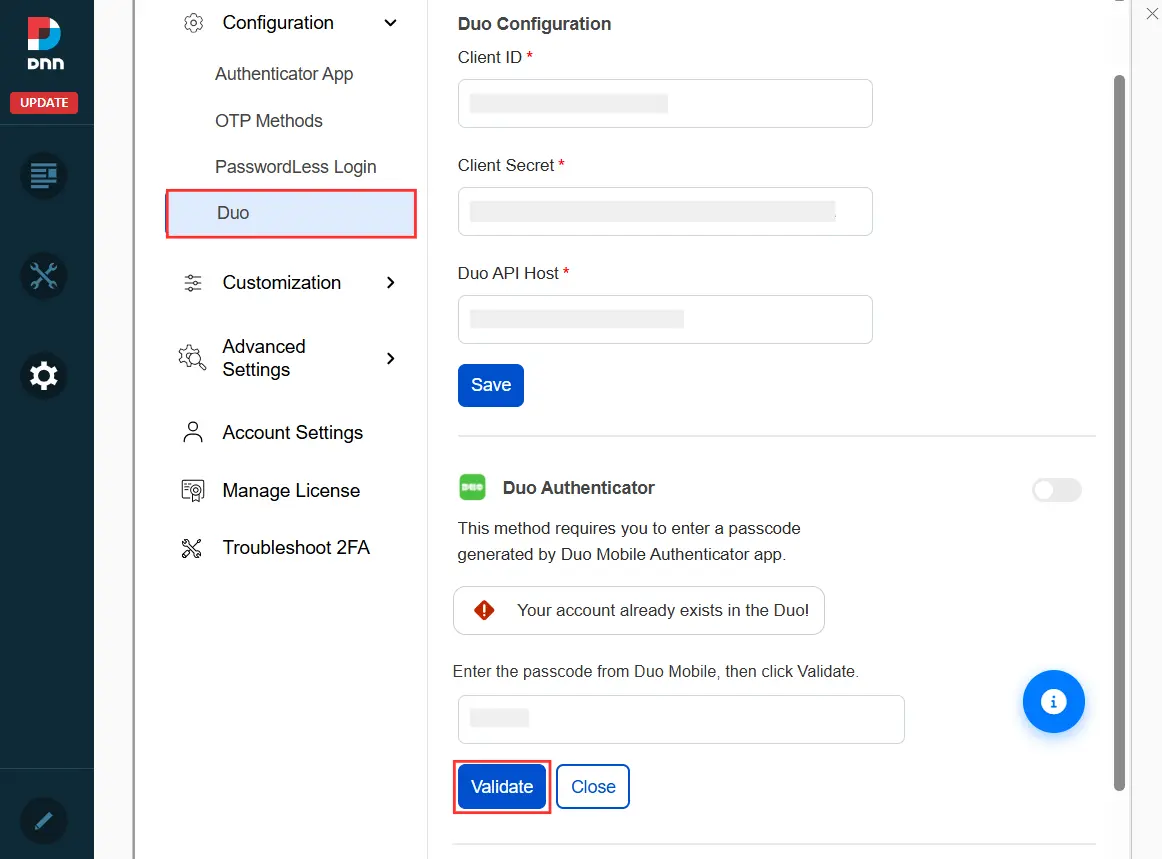1162x859 pixels.
Task: Click the Configuration gear icon
Action: (x=193, y=23)
